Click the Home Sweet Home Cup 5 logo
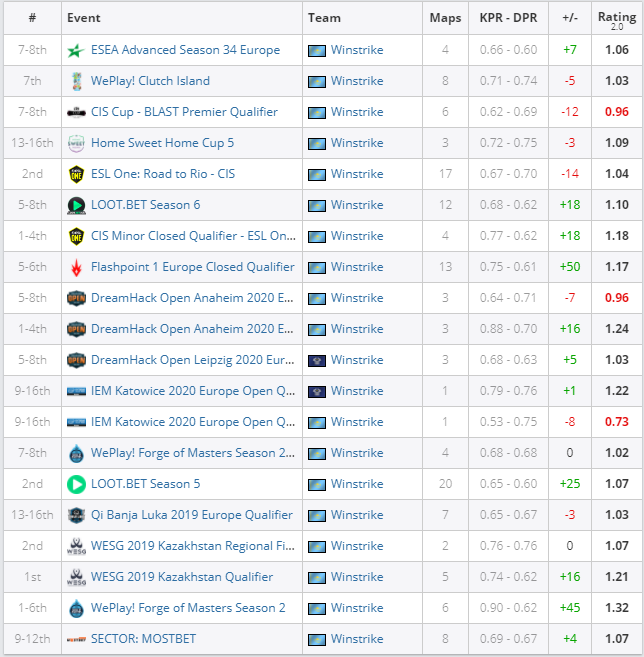 click(76, 143)
